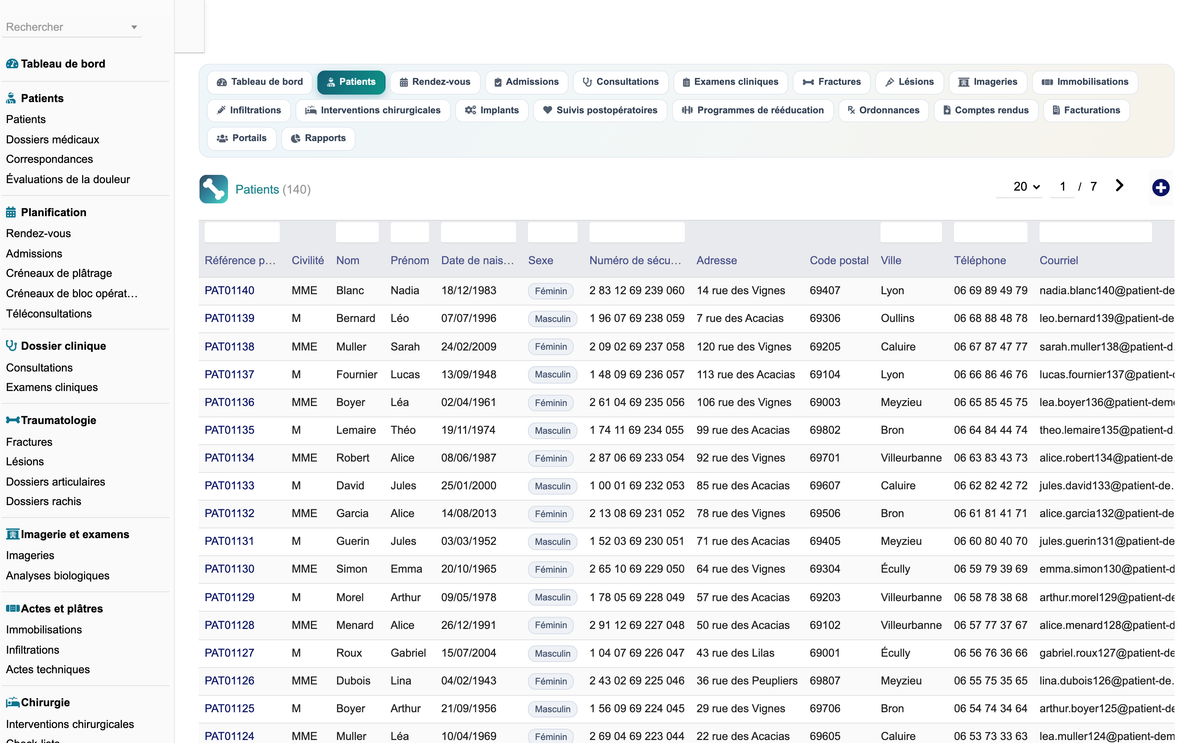Viewport: 1200px width, 743px height.
Task: Click the current page number field
Action: [x=1063, y=186]
